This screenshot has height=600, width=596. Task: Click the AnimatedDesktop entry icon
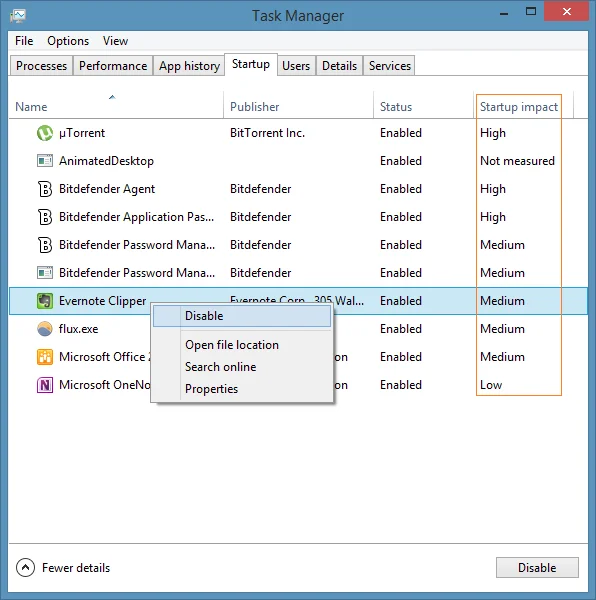click(45, 161)
